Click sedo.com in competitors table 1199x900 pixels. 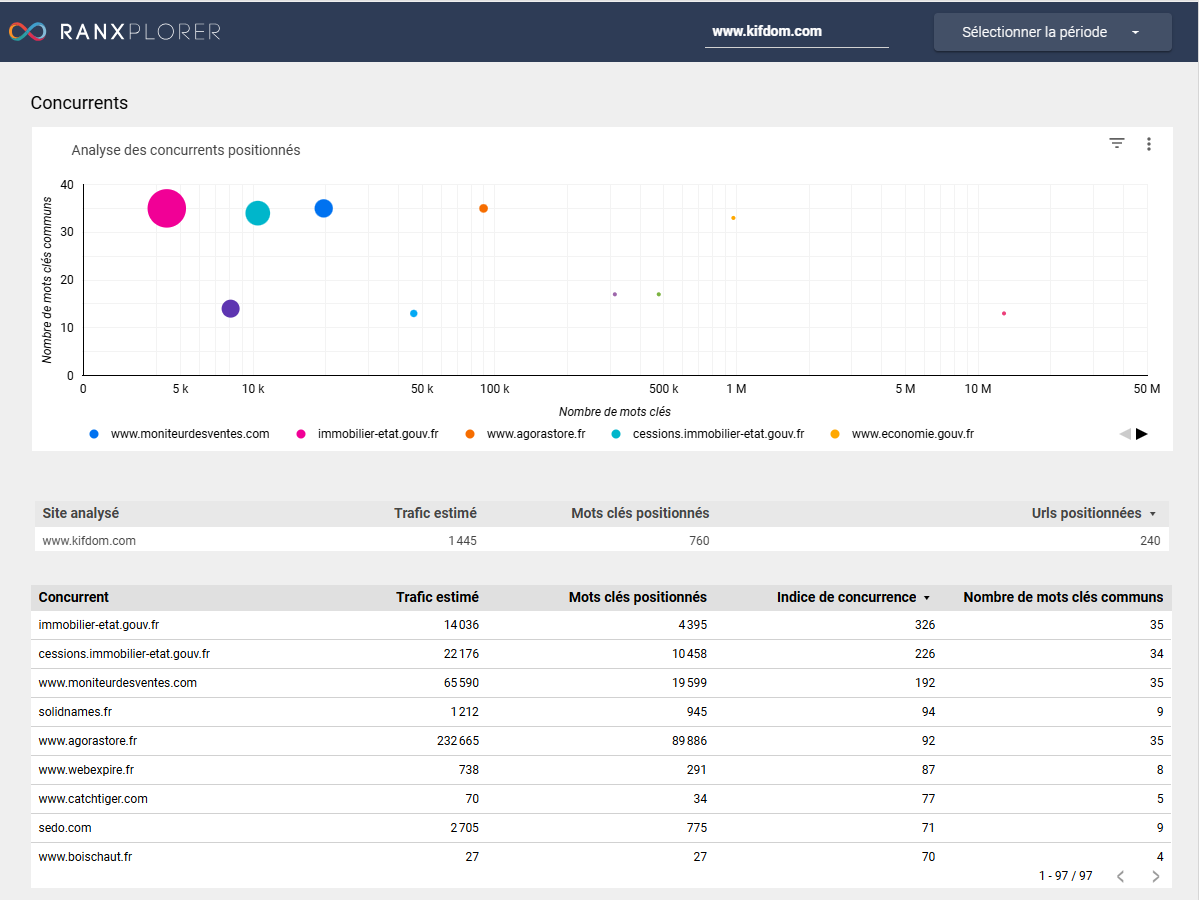pyautogui.click(x=65, y=828)
